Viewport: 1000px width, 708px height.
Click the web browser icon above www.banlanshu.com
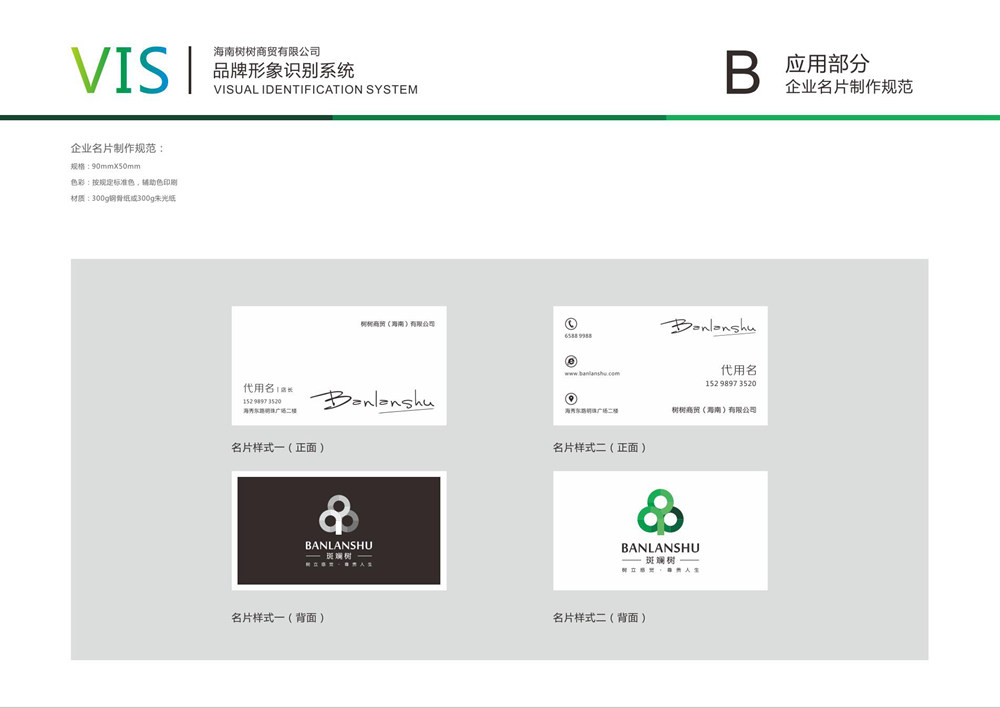(x=571, y=361)
